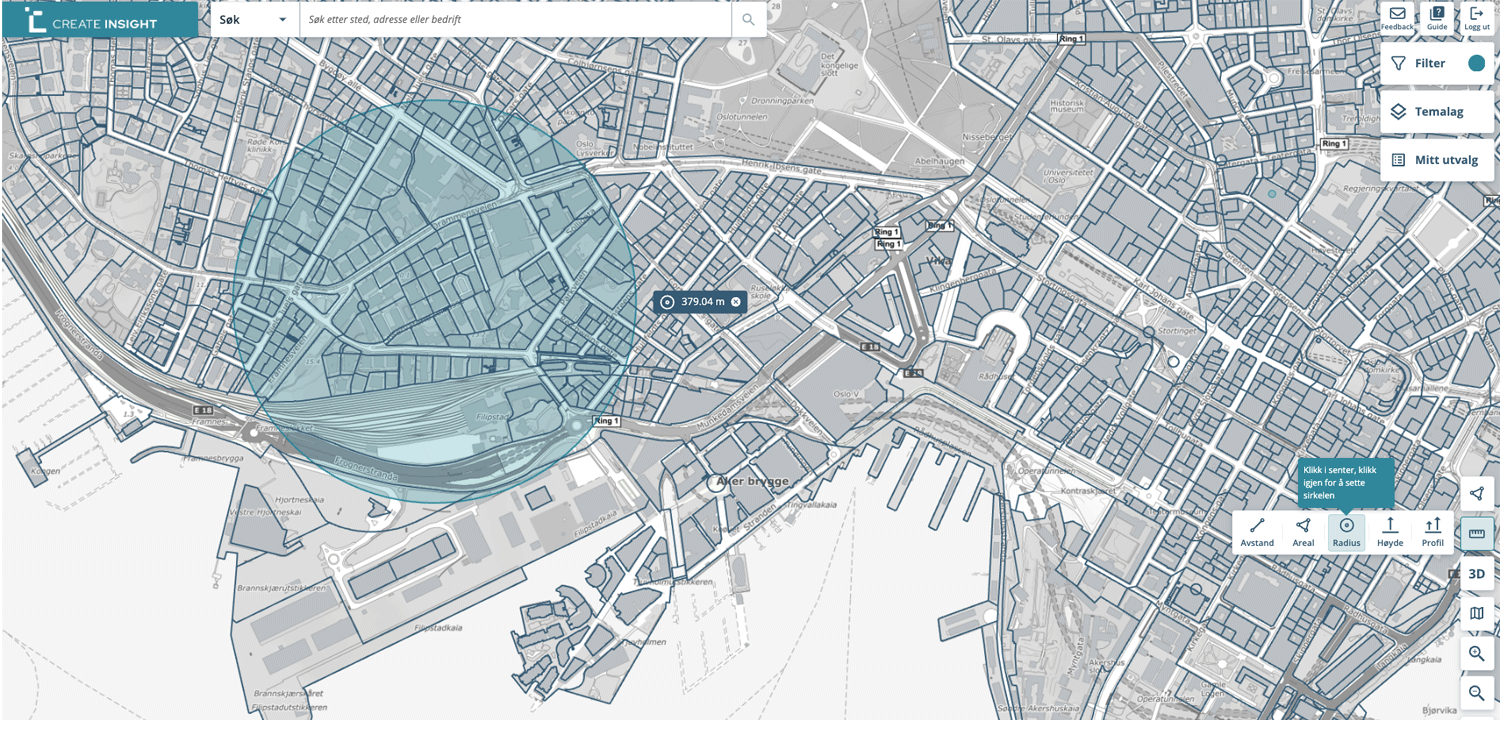The height and width of the screenshot is (750, 1500).
Task: Click the Oslo V map label
Action: pyautogui.click(x=846, y=394)
